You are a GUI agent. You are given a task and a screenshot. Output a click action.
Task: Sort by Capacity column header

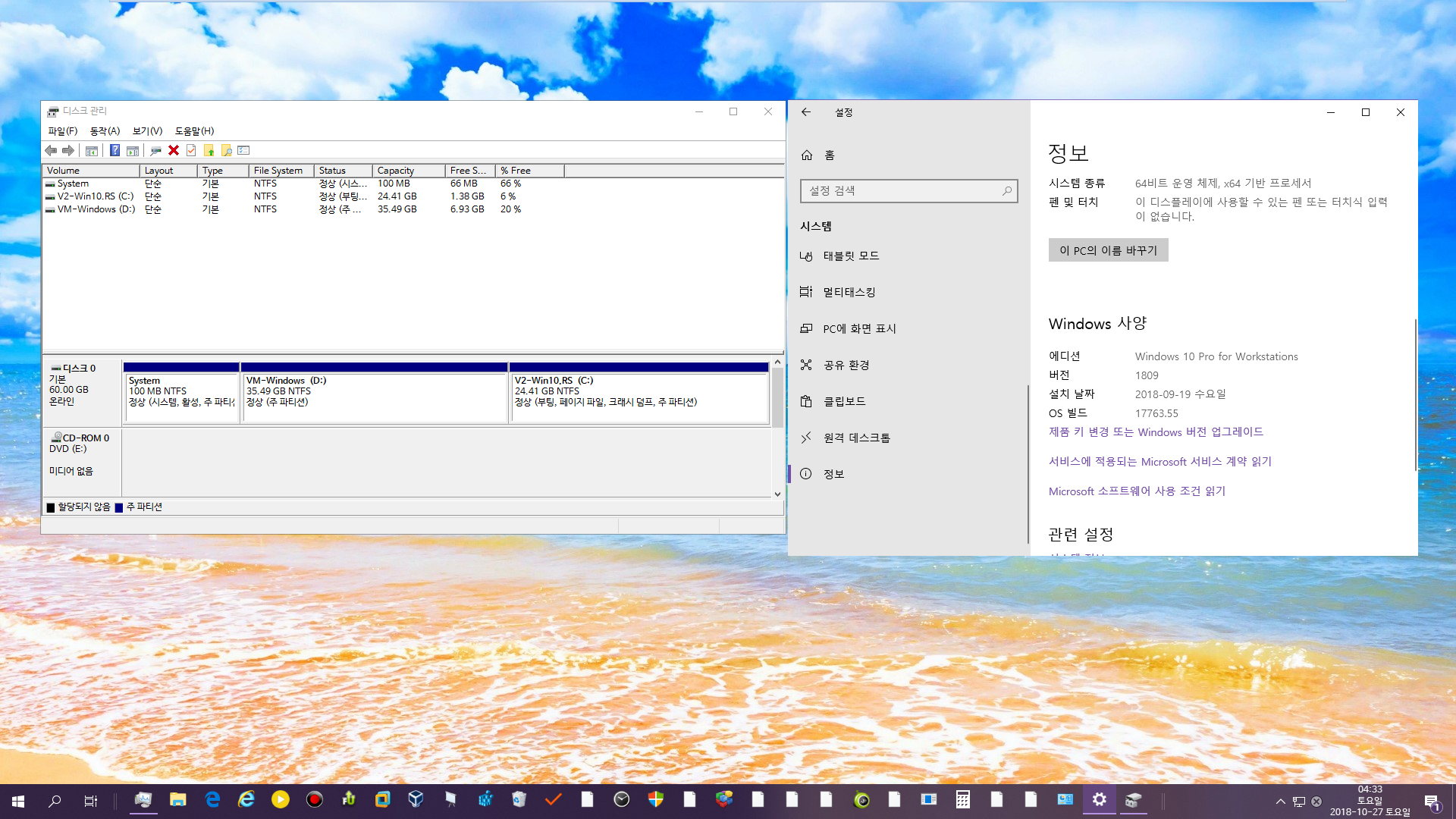pyautogui.click(x=409, y=171)
